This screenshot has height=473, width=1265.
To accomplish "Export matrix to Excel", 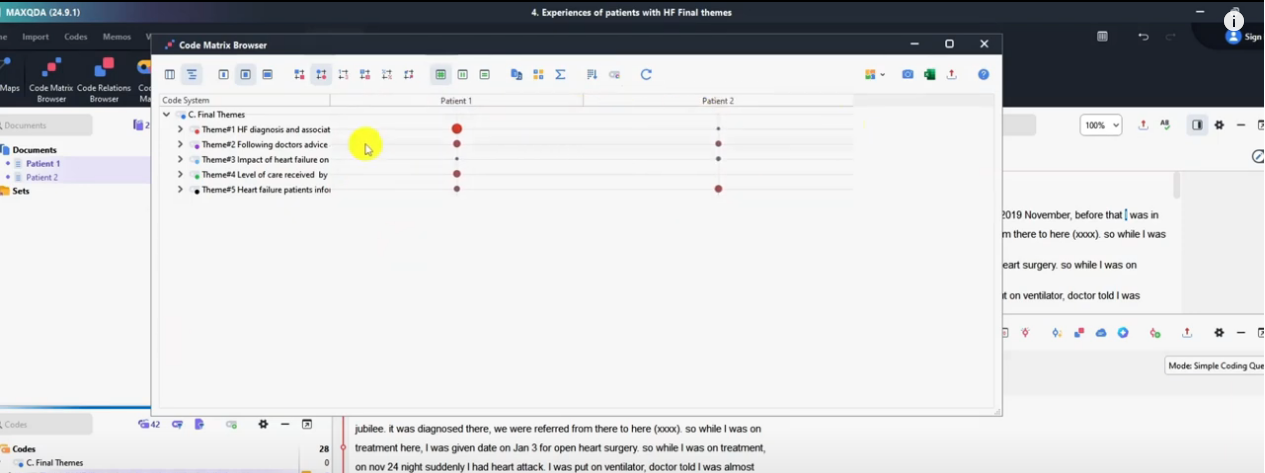I will [x=929, y=75].
